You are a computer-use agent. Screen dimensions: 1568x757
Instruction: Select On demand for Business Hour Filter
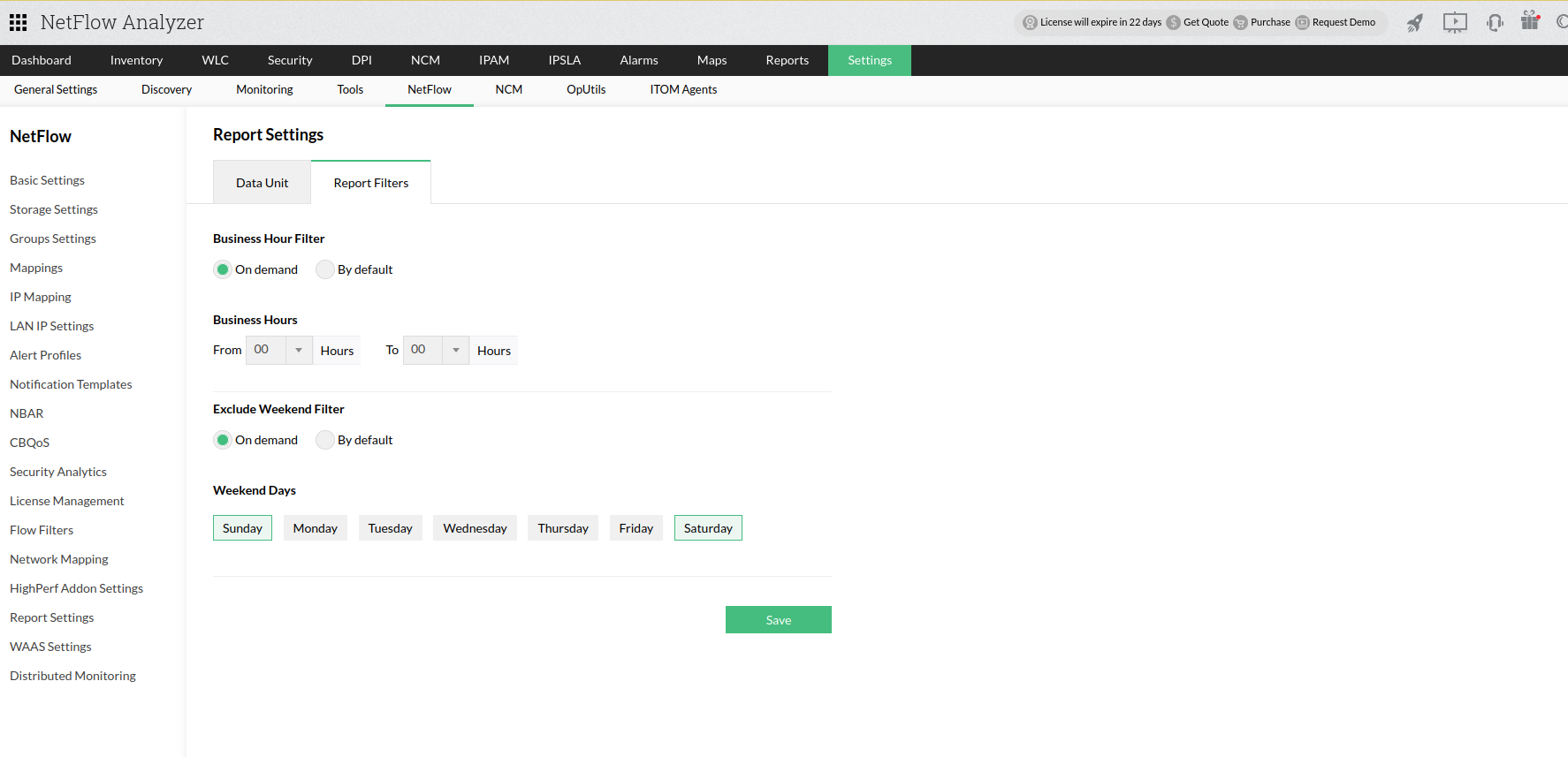(223, 269)
